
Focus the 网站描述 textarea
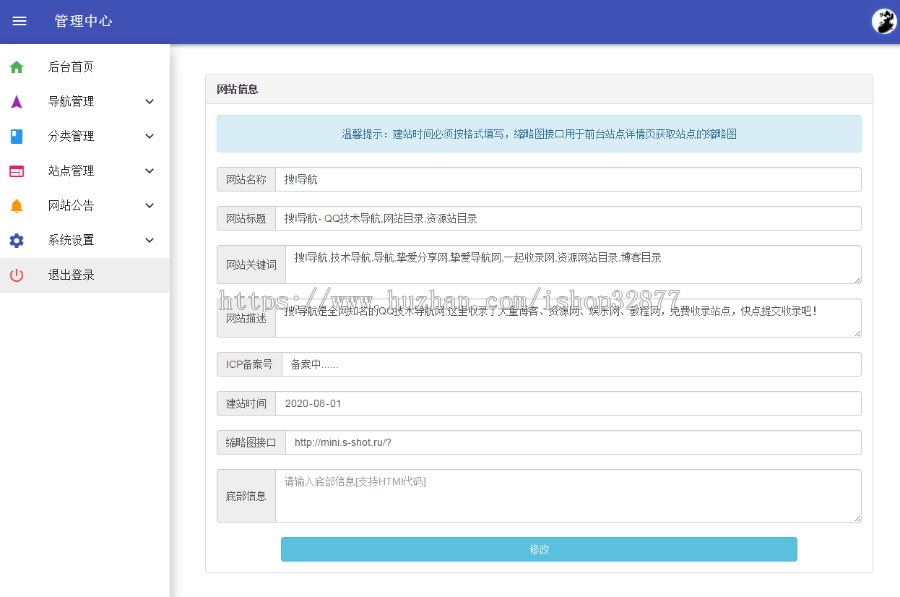pos(568,318)
